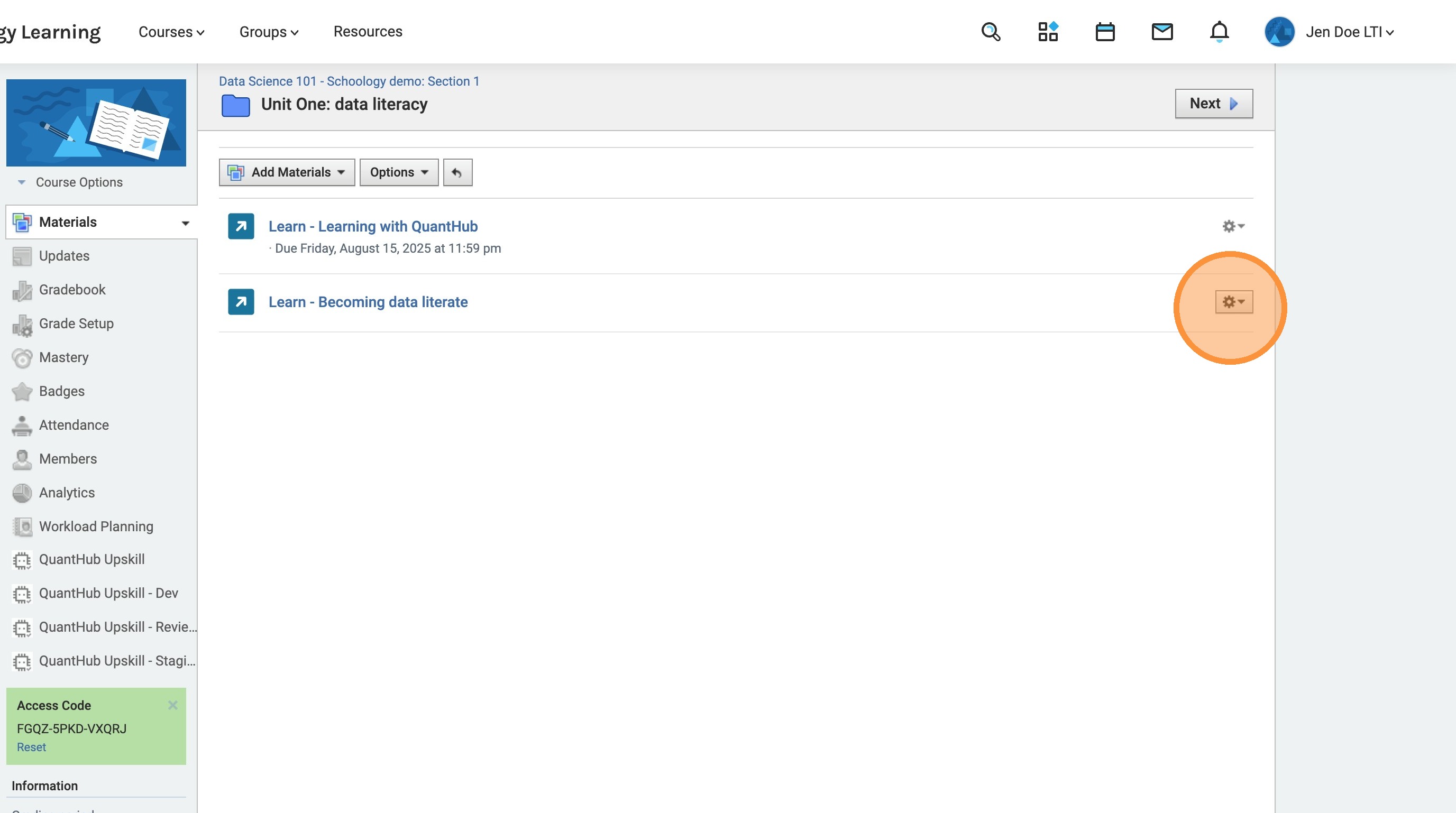The width and height of the screenshot is (1456, 813).
Task: Expand the Options dropdown
Action: [x=398, y=172]
